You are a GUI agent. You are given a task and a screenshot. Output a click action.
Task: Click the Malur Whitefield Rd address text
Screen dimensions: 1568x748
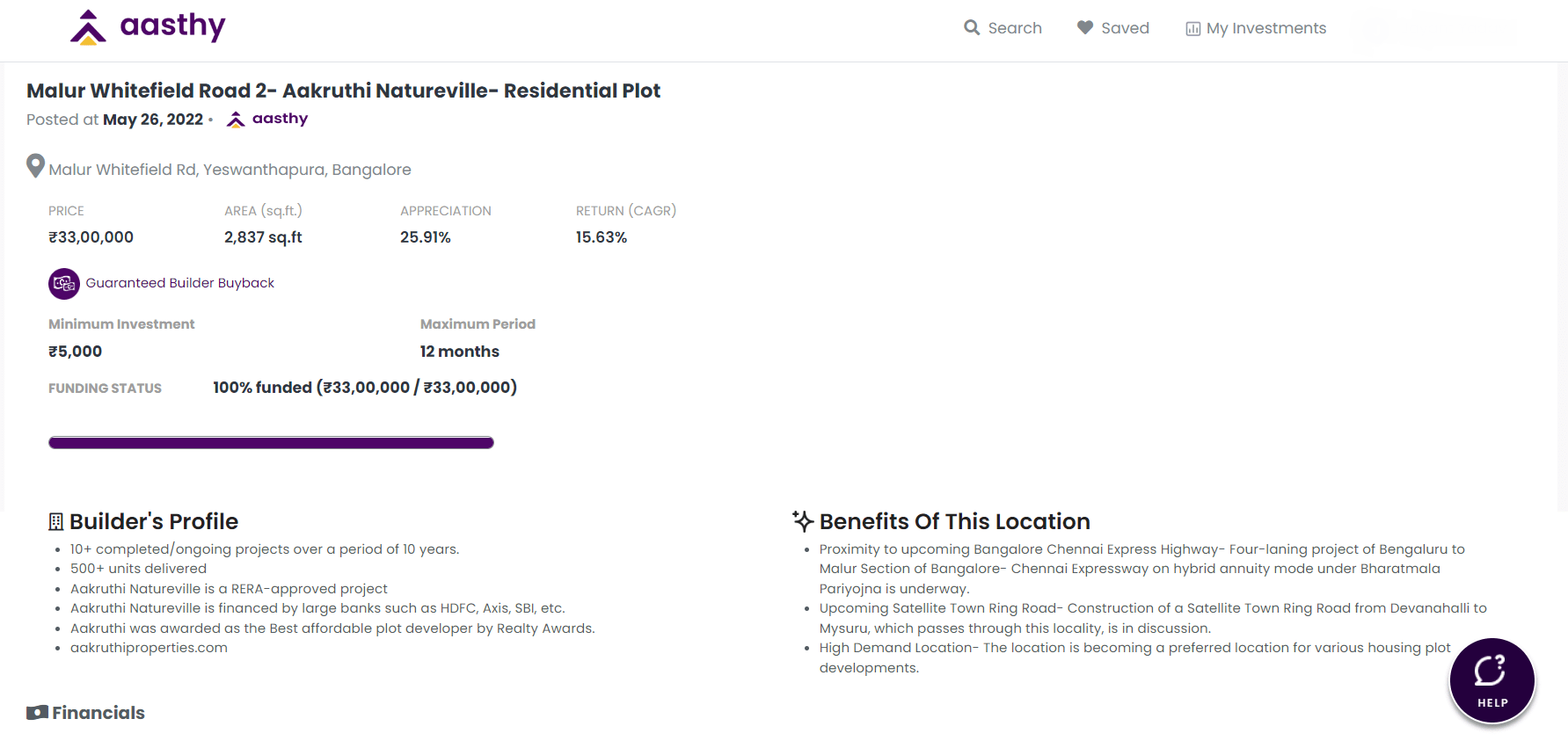click(x=230, y=170)
